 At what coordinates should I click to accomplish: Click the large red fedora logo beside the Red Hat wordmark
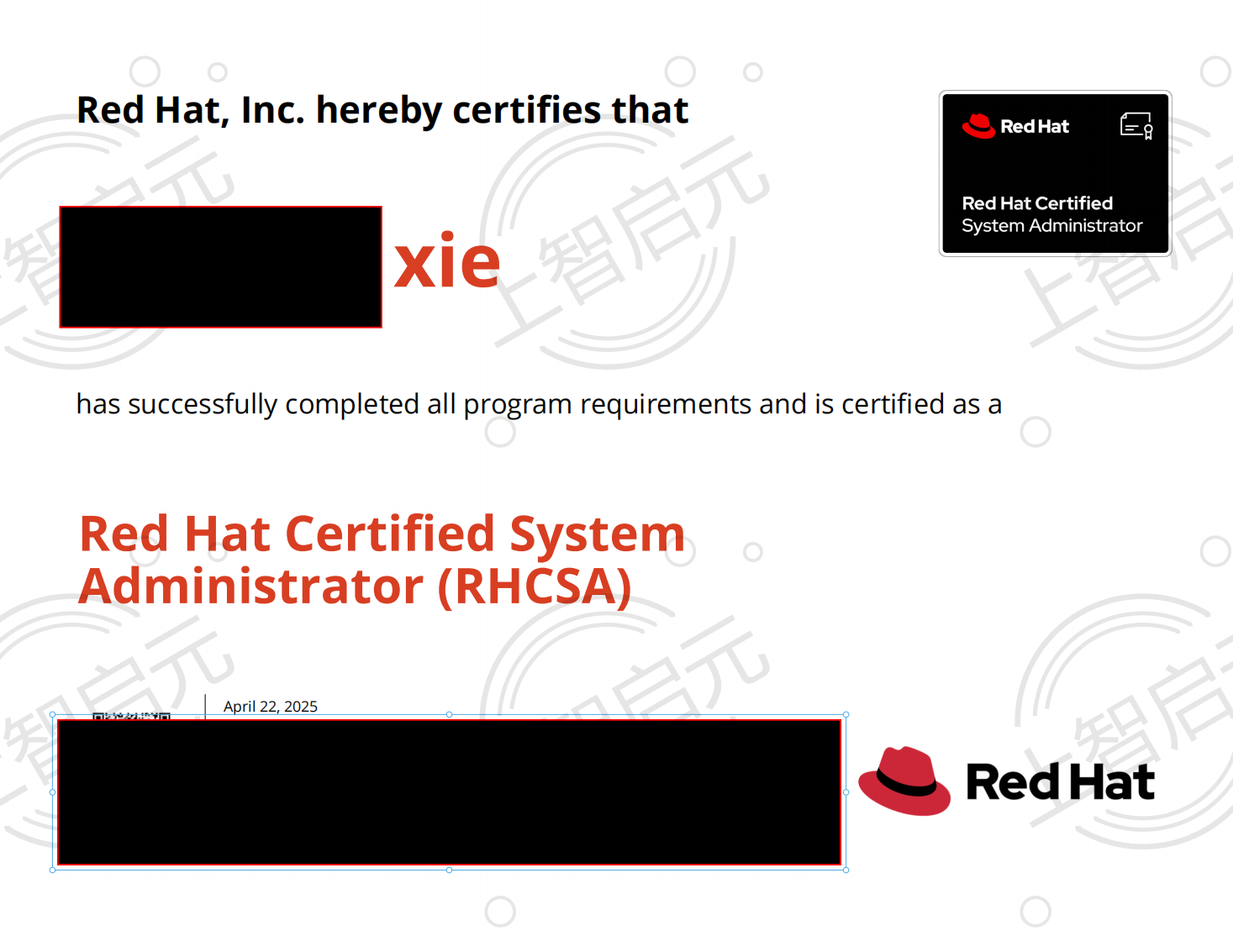[x=904, y=781]
